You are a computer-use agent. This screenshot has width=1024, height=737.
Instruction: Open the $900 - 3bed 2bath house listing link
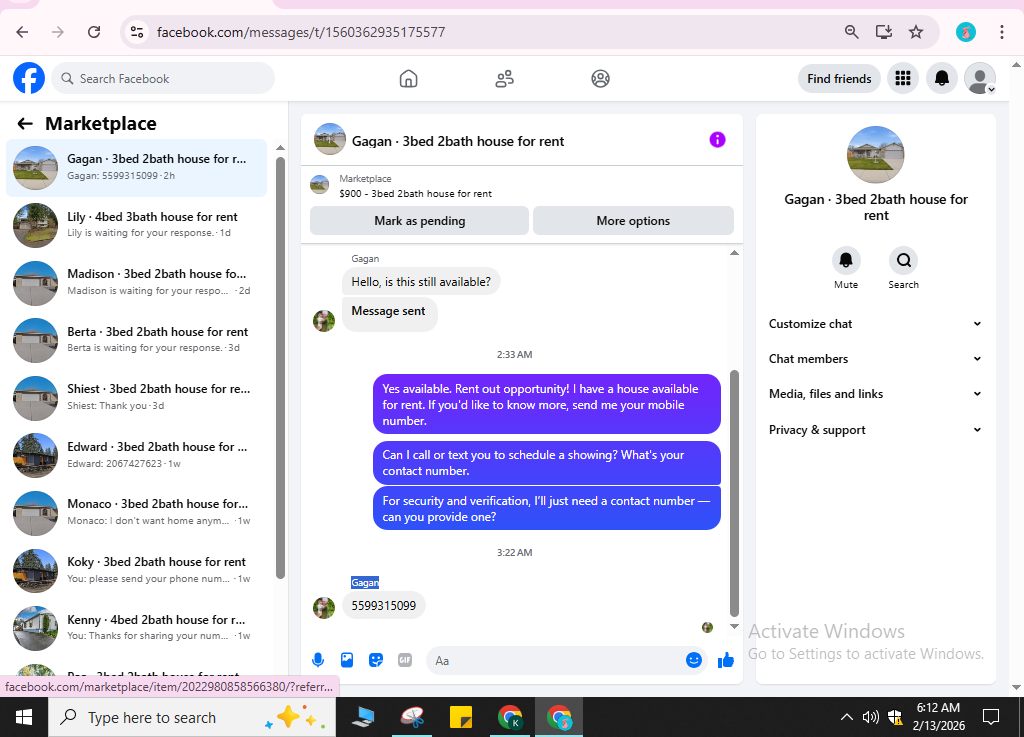click(x=415, y=194)
